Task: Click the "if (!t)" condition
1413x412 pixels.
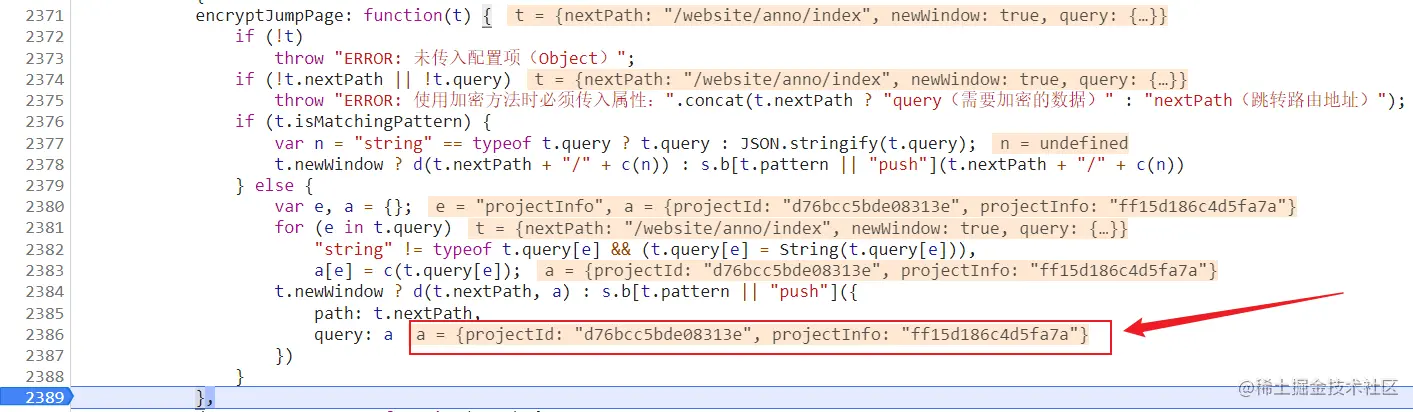Action: (x=270, y=37)
